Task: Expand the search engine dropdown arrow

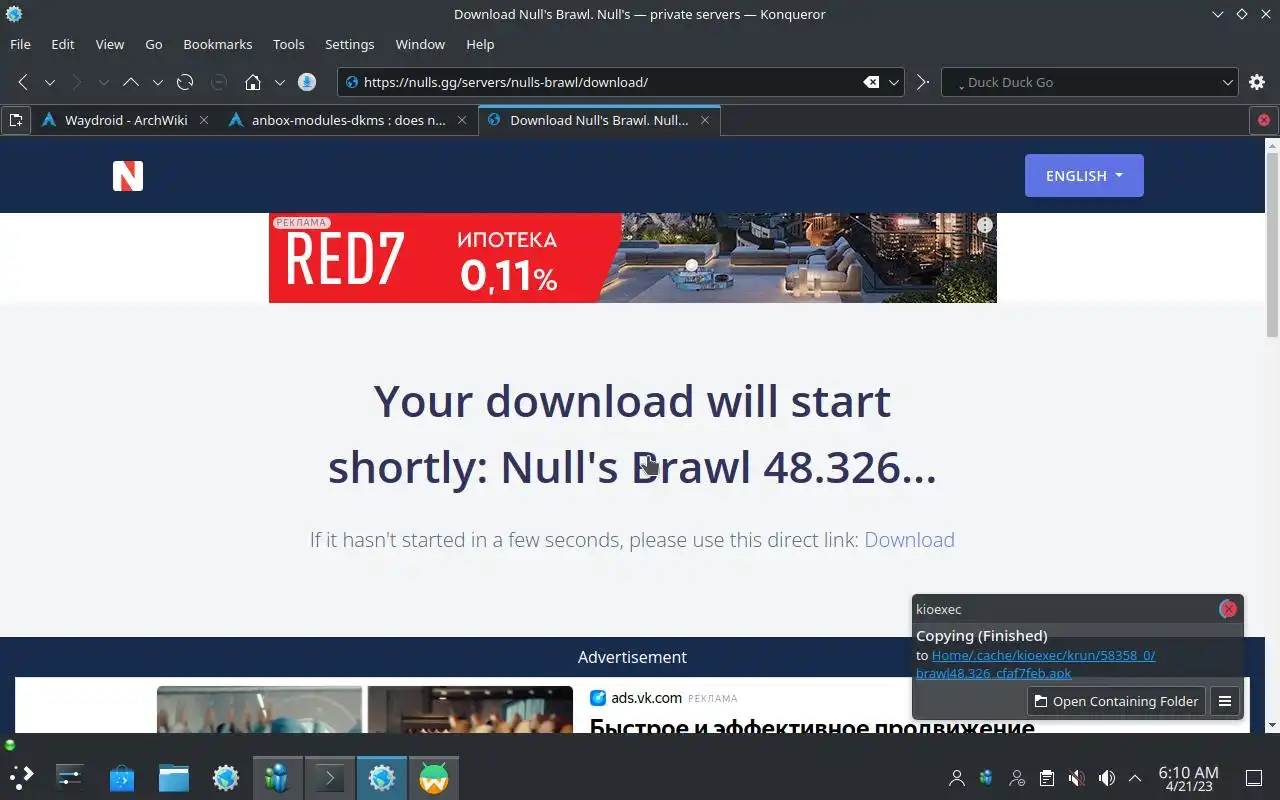Action: 1228,82
